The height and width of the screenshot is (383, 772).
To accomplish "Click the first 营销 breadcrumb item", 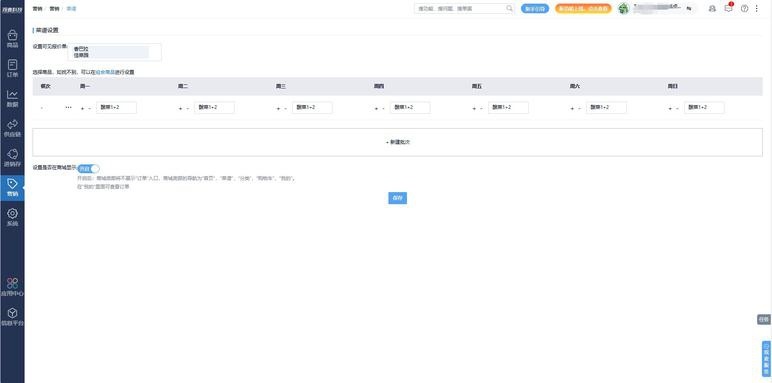I will tap(37, 8).
